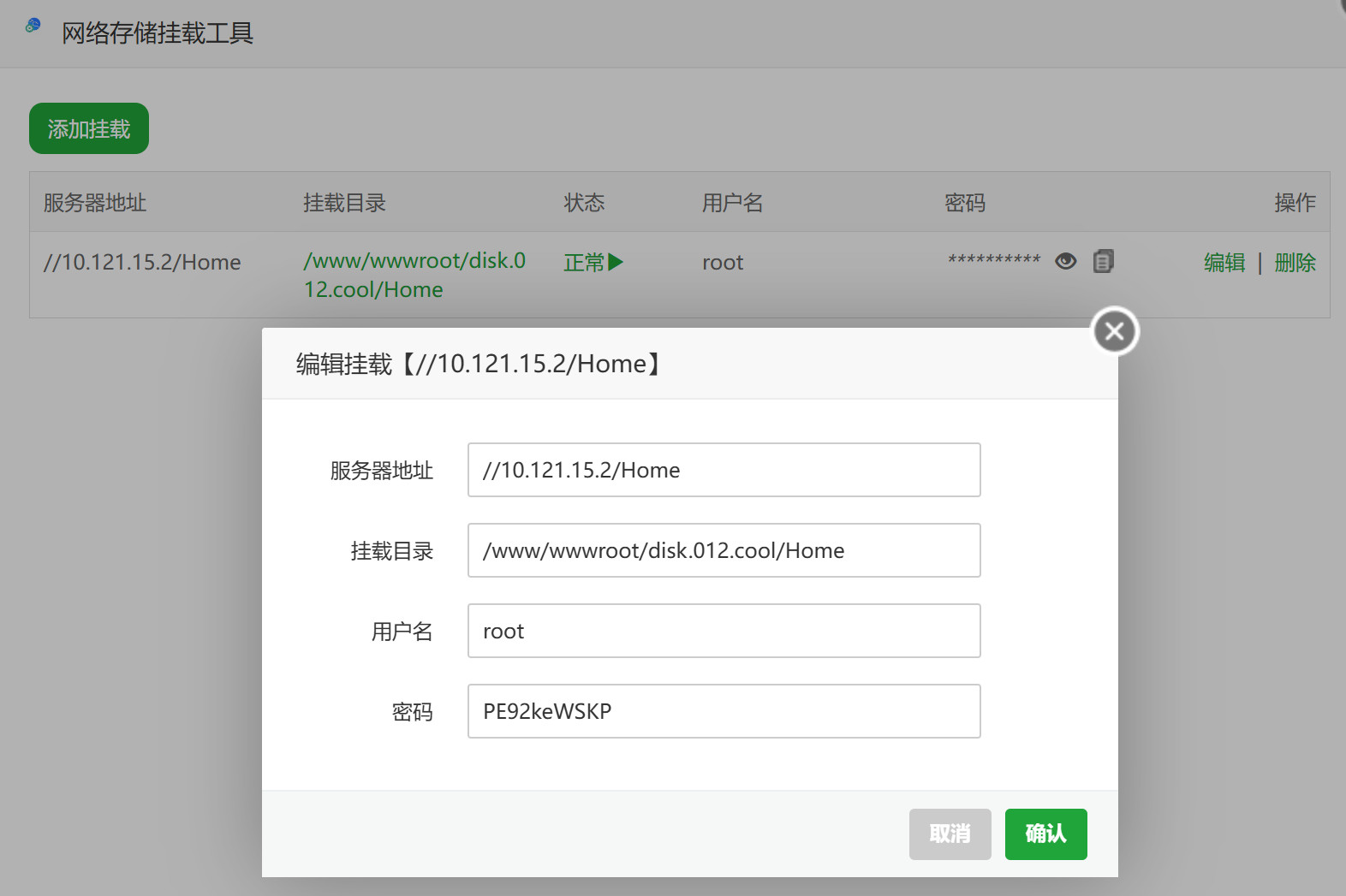Click into the 挂载目录 text box

point(724,550)
